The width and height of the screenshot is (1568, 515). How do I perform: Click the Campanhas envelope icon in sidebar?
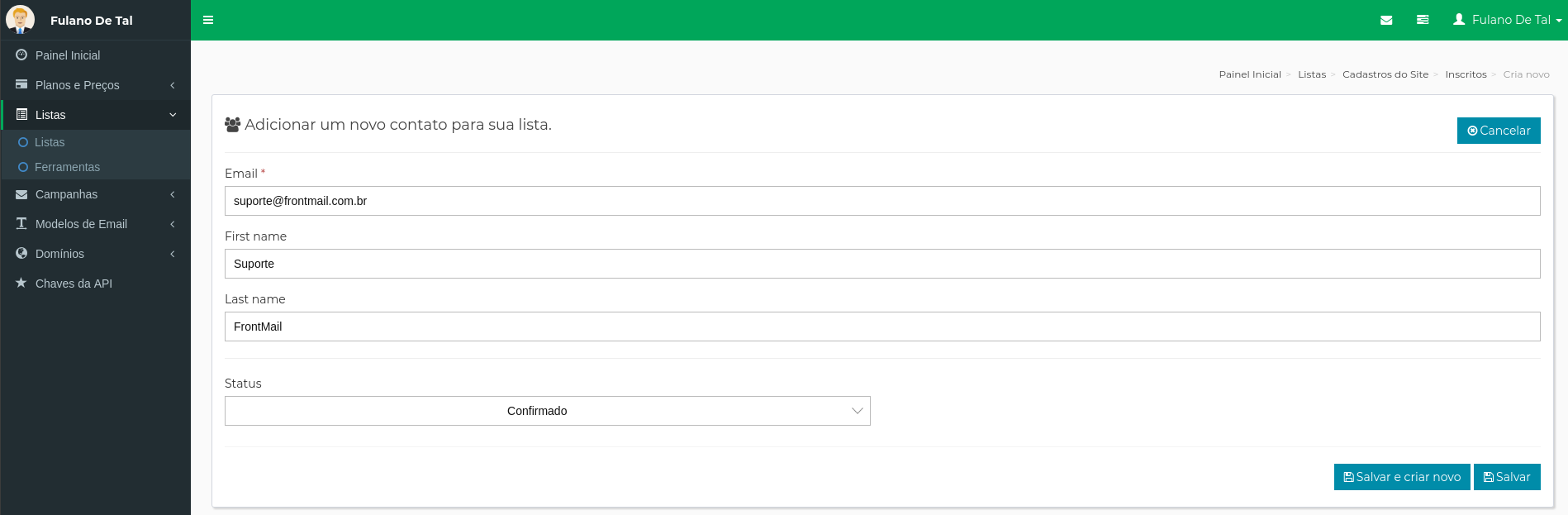21,194
